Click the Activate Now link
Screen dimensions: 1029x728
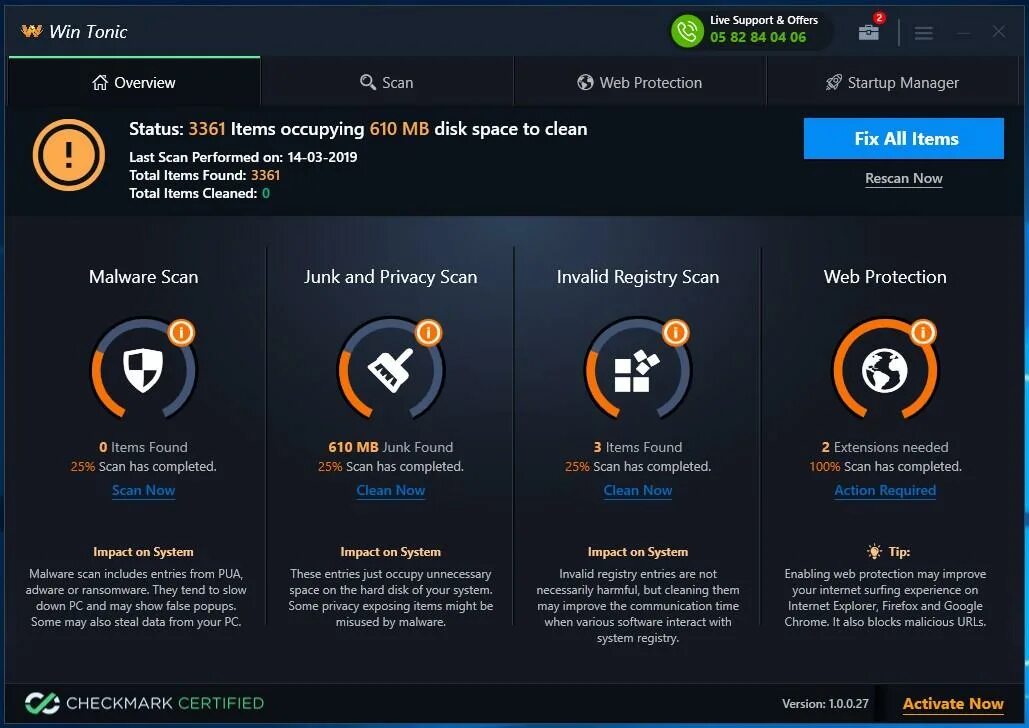[x=953, y=704]
